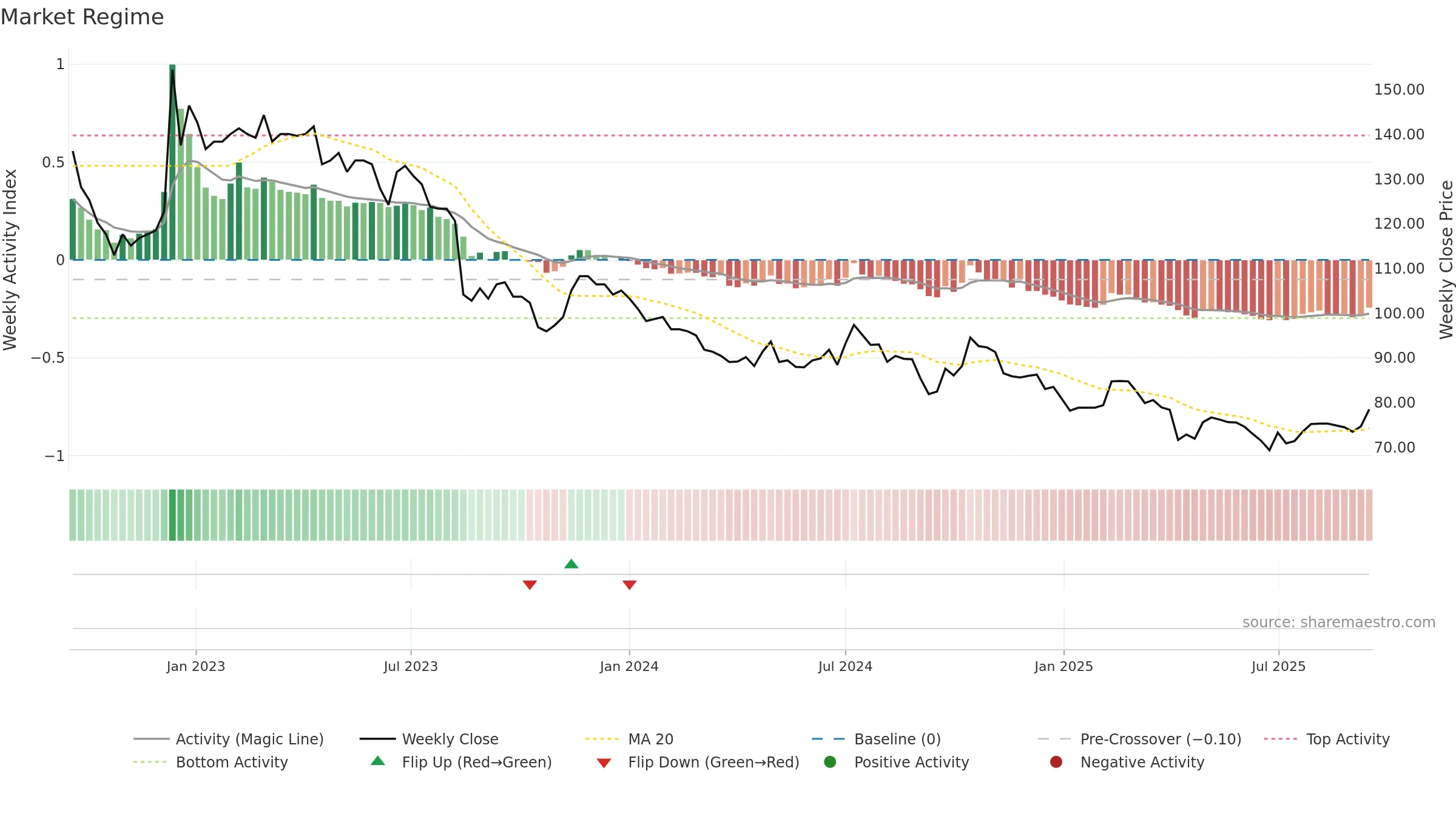
Task: Click the red Flip Down marker at Jan 2024
Action: [x=629, y=585]
